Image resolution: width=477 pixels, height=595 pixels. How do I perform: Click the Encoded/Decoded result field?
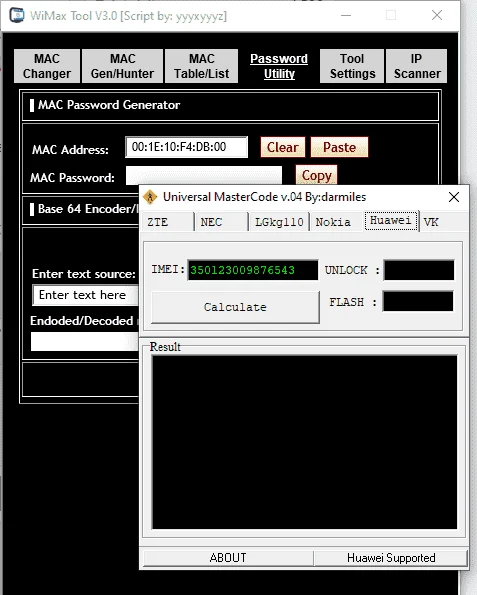(85, 342)
